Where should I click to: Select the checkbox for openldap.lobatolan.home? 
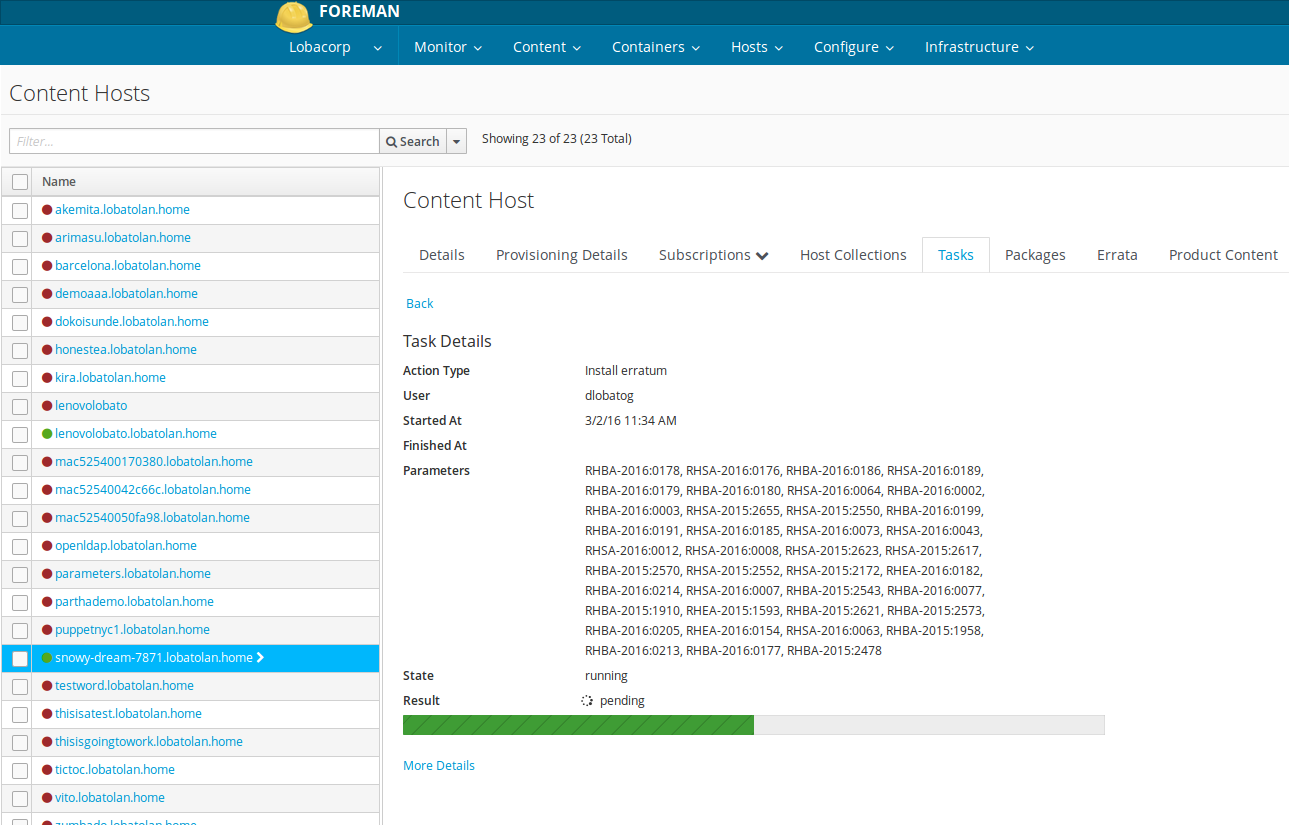(x=20, y=546)
